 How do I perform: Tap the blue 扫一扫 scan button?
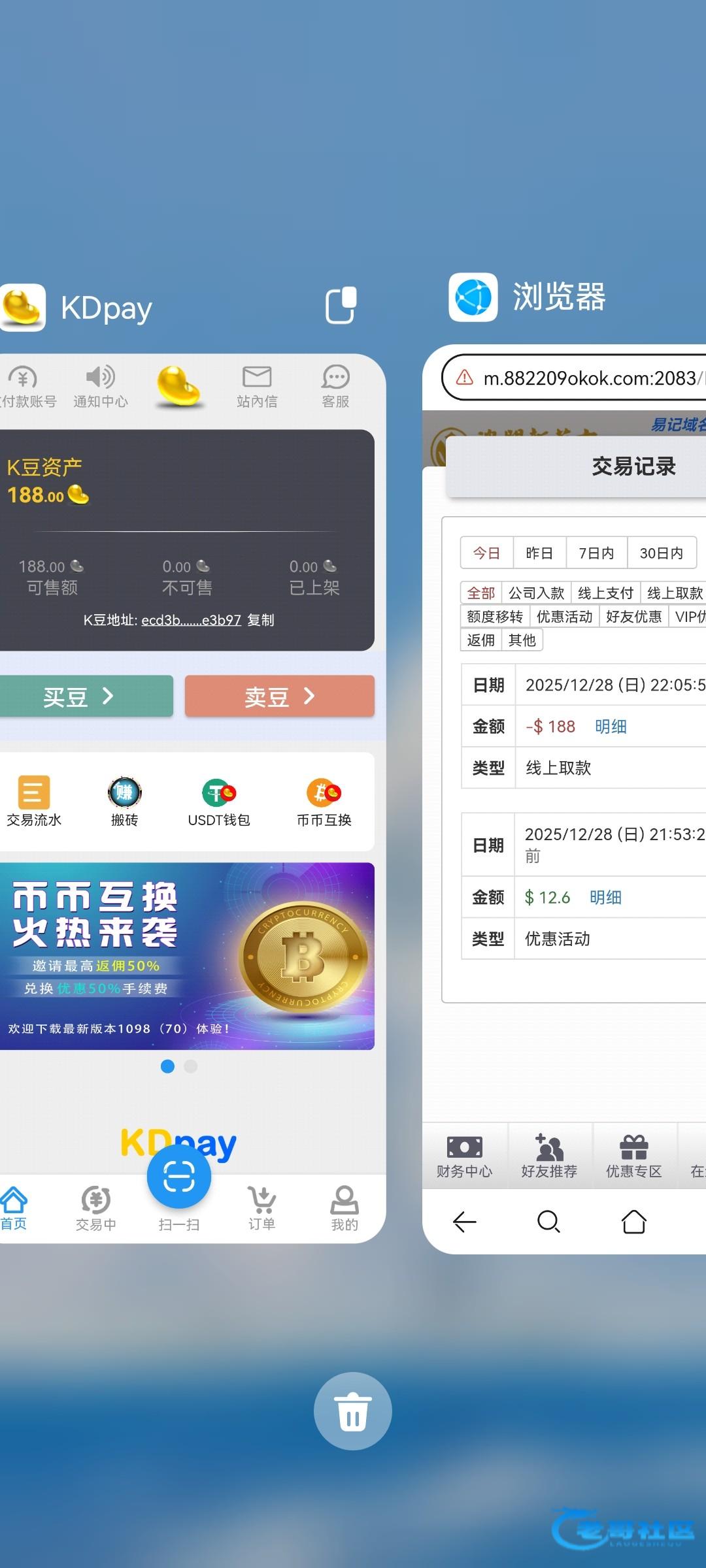click(x=179, y=1177)
